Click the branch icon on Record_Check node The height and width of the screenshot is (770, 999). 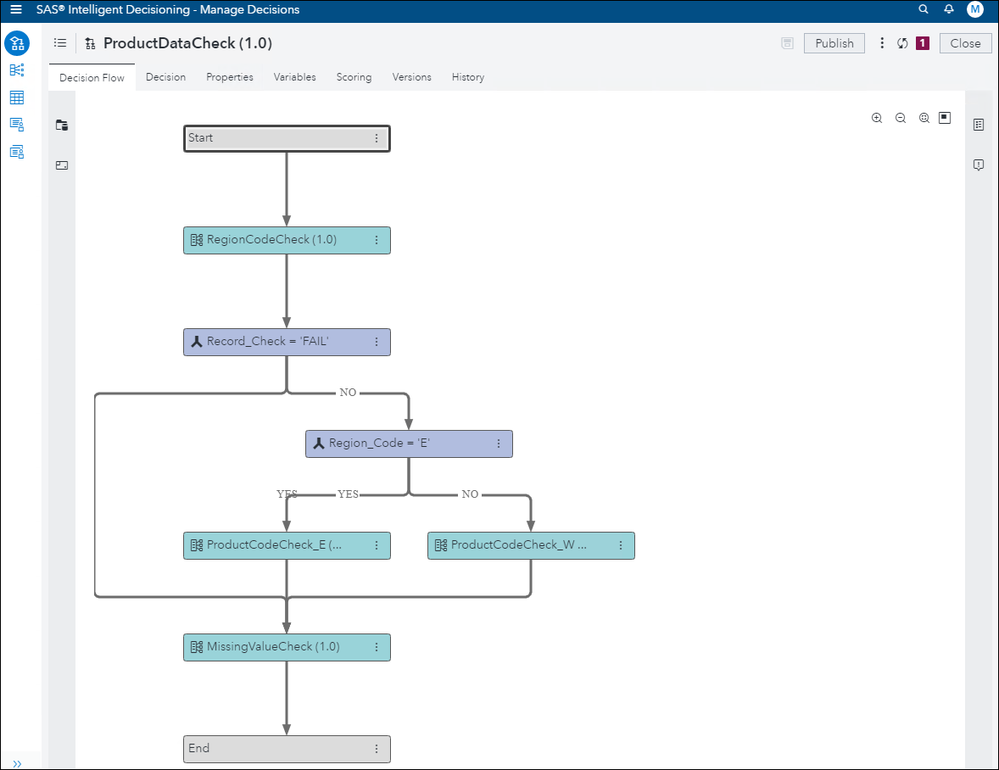(197, 341)
